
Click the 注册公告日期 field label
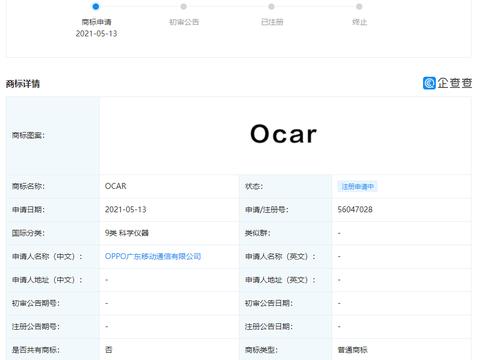(x=269, y=326)
